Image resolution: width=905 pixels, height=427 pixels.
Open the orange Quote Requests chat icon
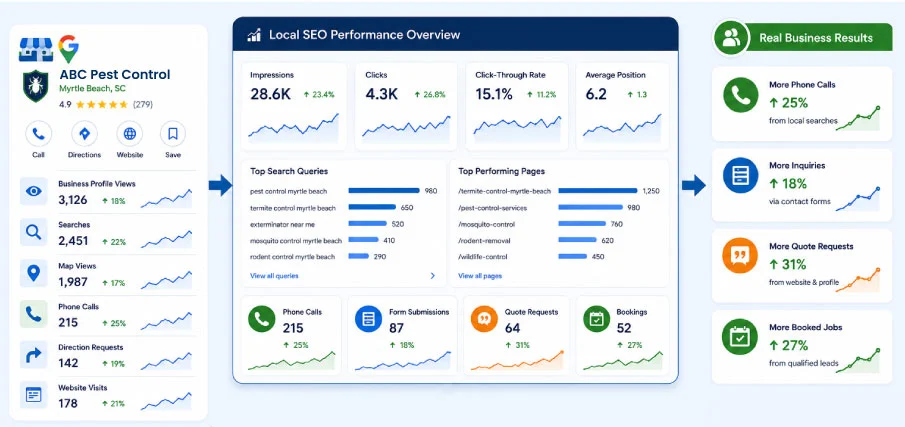pos(484,319)
